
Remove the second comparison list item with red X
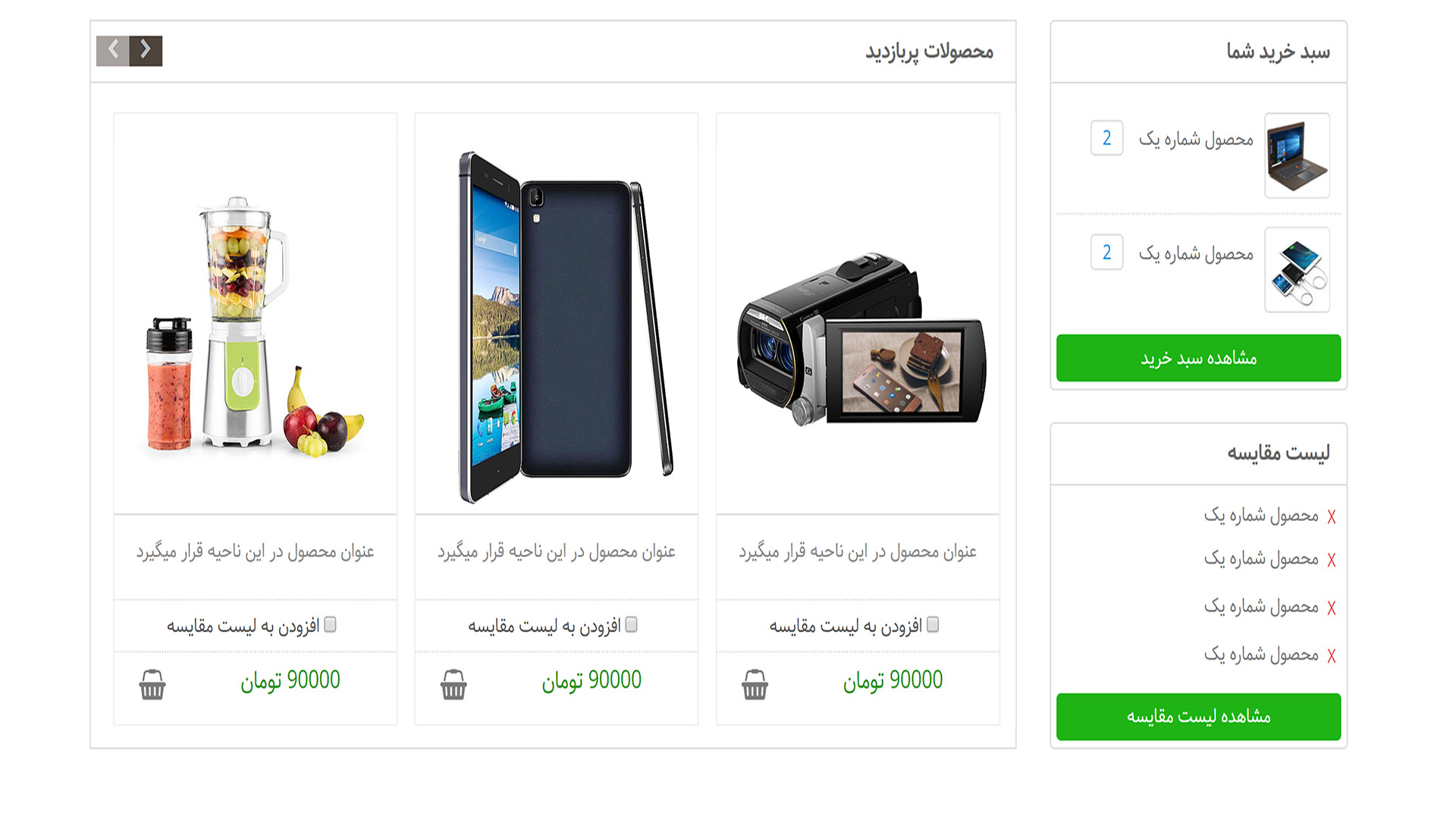[1331, 560]
